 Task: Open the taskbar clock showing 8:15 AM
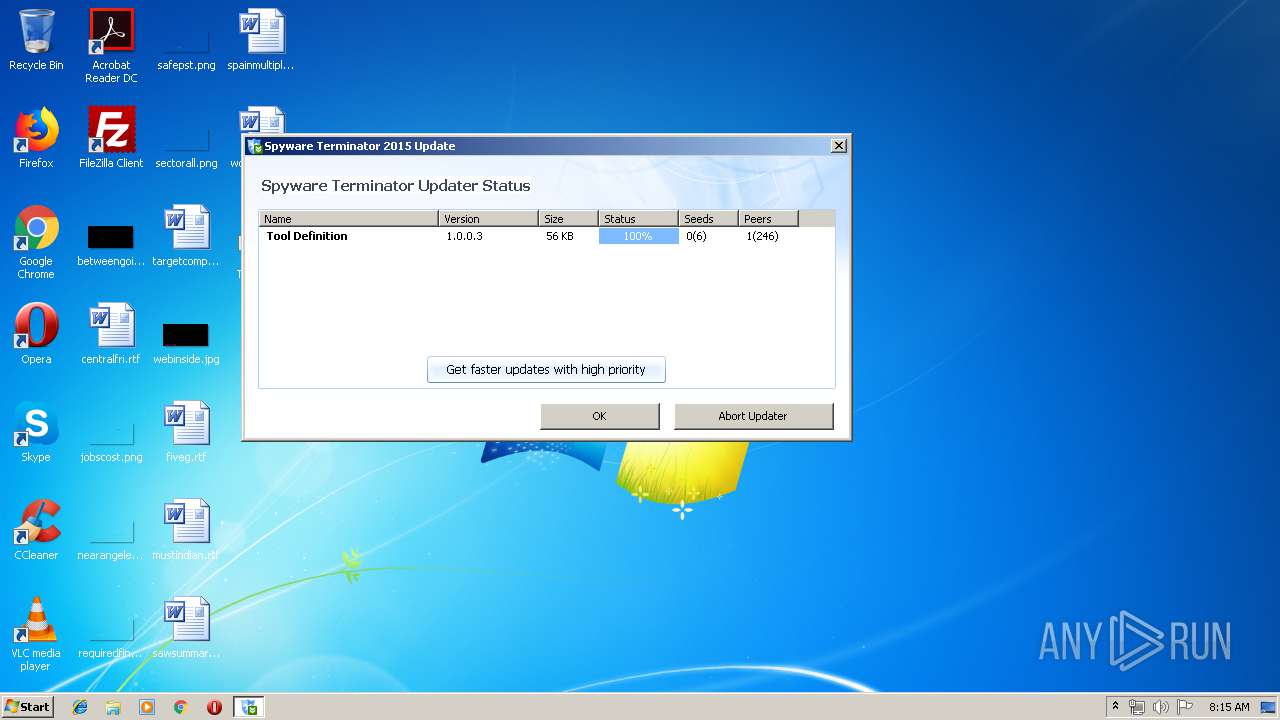pyautogui.click(x=1229, y=707)
